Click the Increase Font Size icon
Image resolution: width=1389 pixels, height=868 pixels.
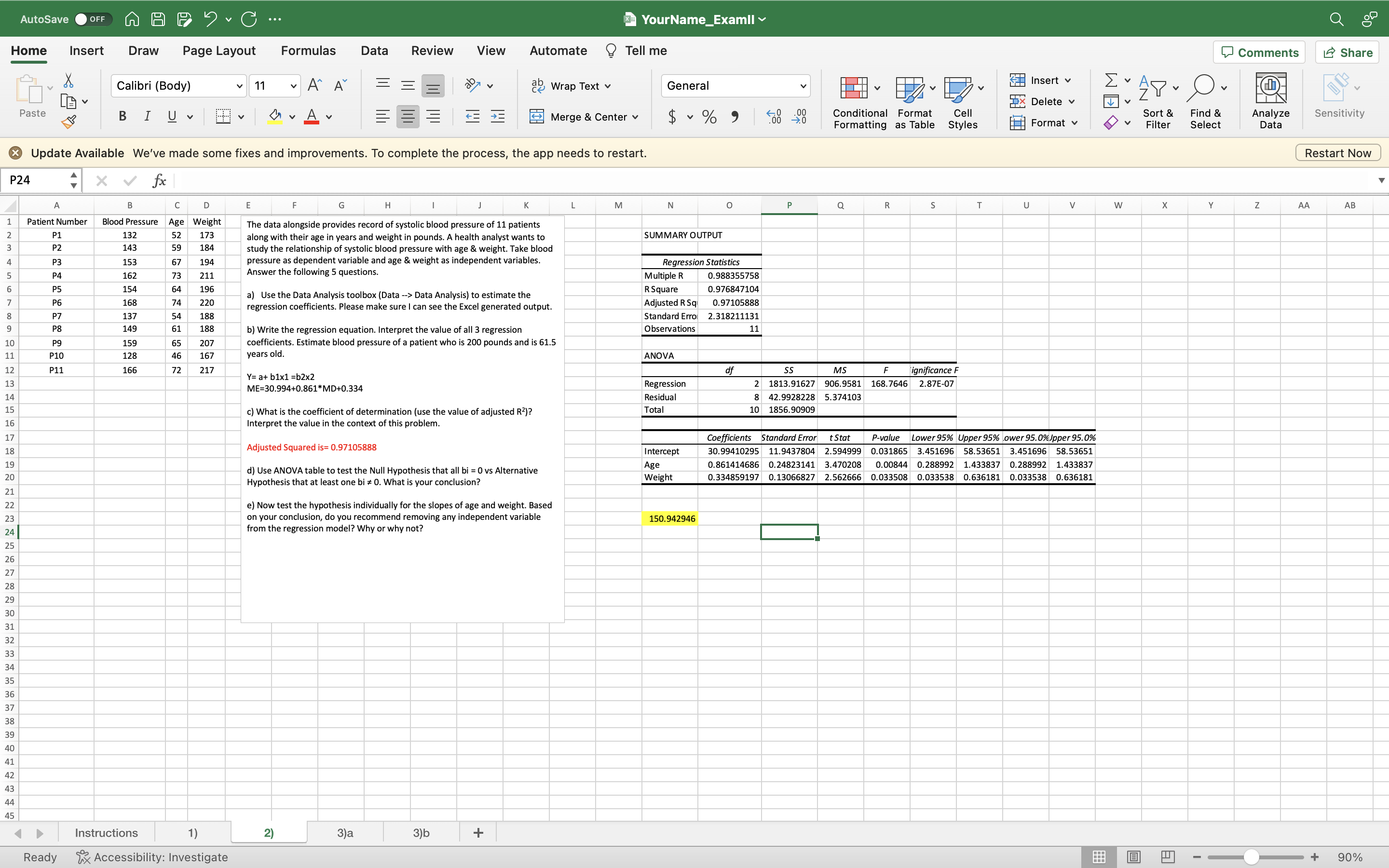[314, 85]
